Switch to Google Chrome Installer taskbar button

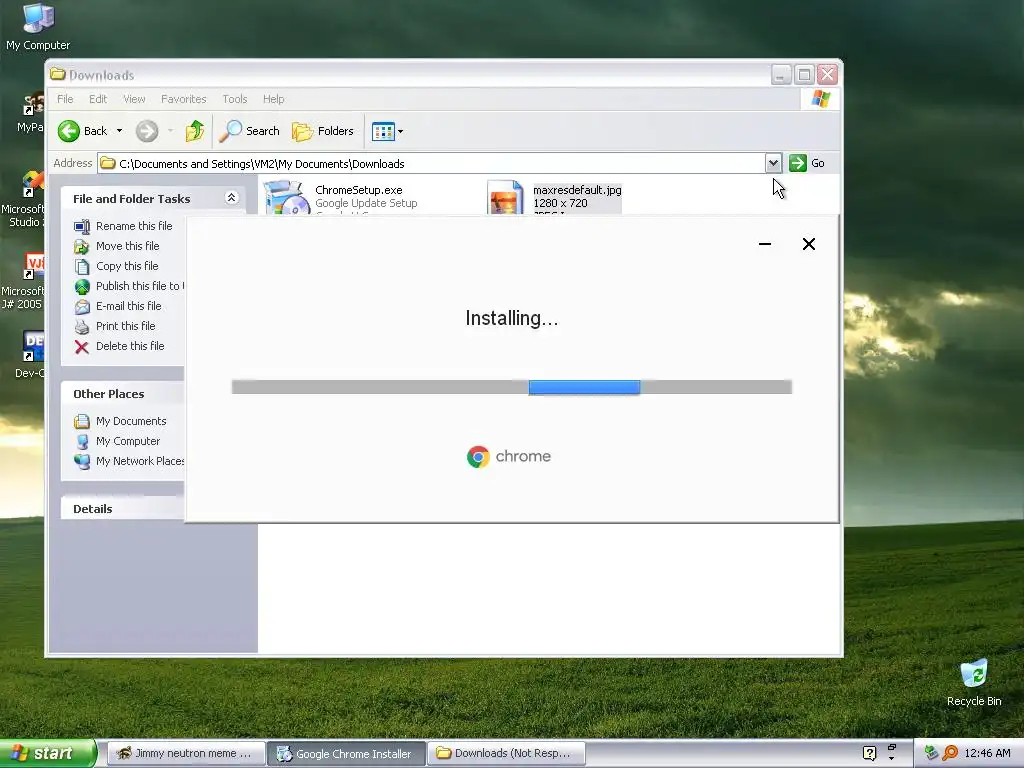click(347, 754)
